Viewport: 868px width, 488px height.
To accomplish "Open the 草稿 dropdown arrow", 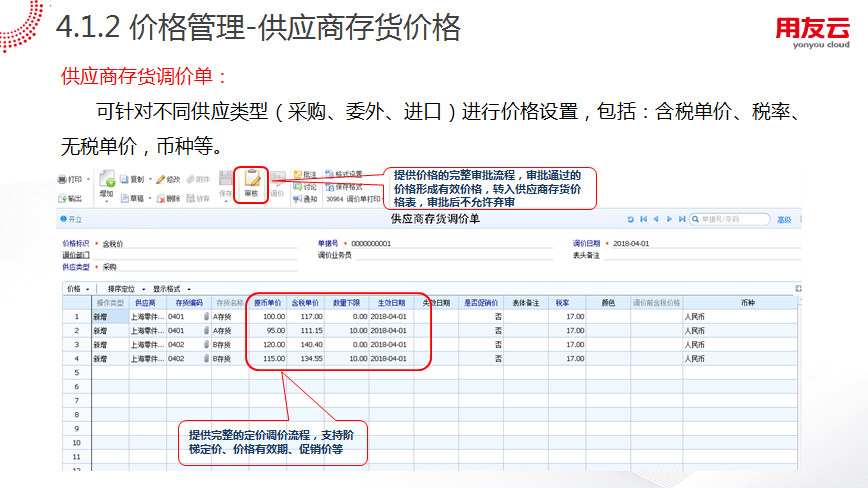I will [150, 198].
